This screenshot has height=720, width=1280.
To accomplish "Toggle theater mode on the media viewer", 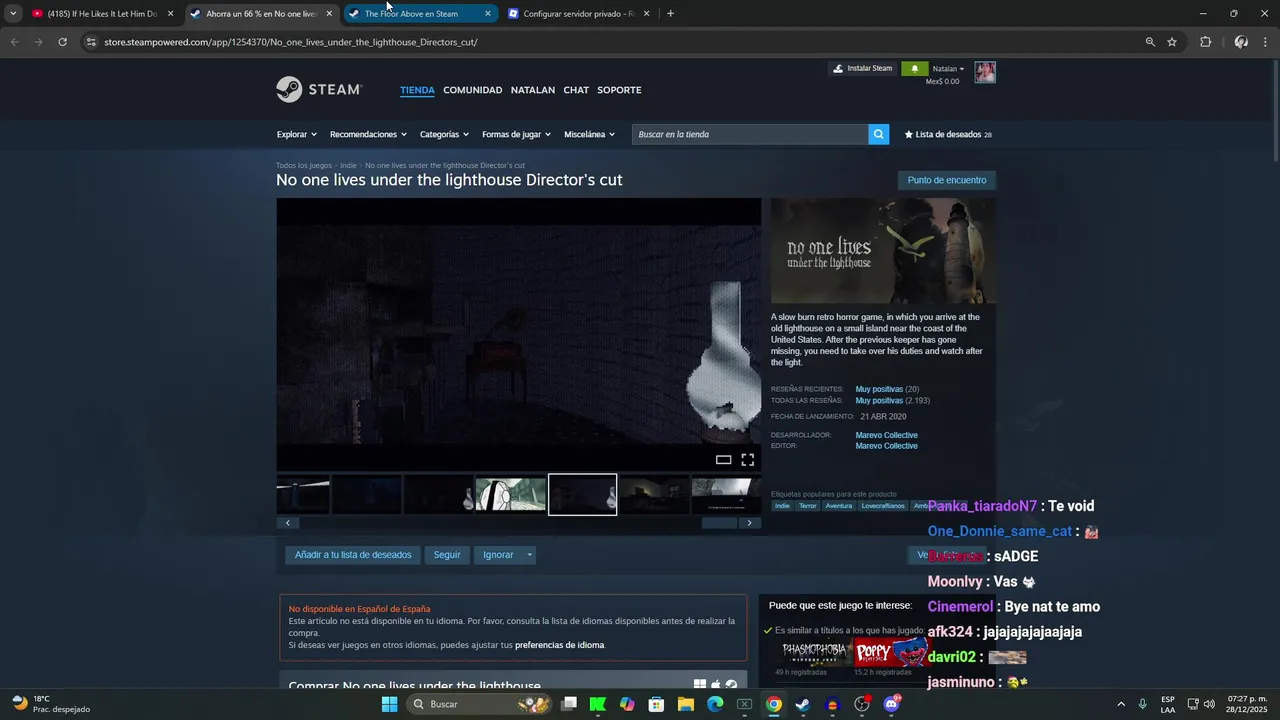I will (723, 460).
